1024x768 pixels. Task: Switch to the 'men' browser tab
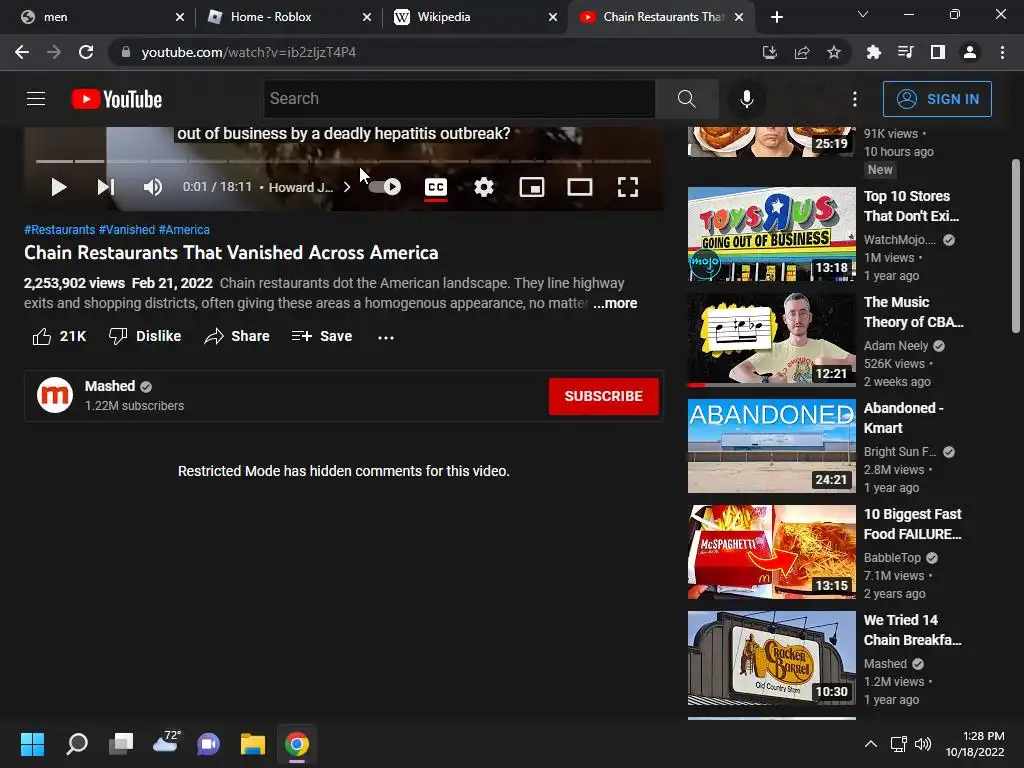(98, 17)
